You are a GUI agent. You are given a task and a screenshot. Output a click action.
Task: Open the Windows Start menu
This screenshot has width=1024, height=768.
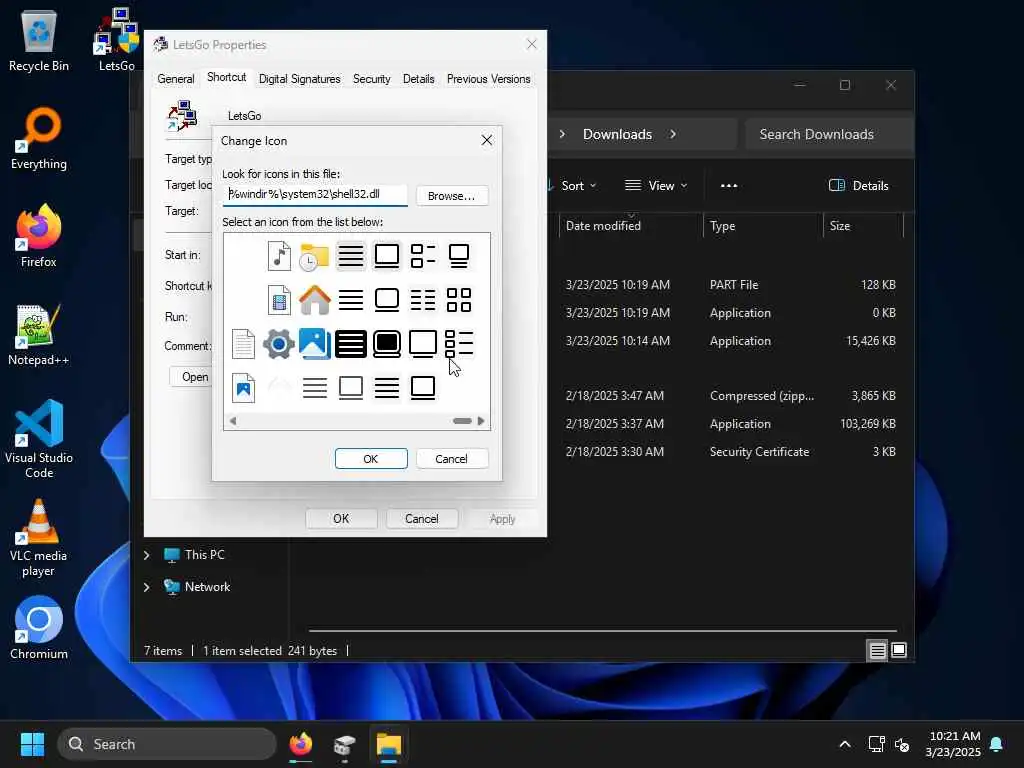[32, 744]
